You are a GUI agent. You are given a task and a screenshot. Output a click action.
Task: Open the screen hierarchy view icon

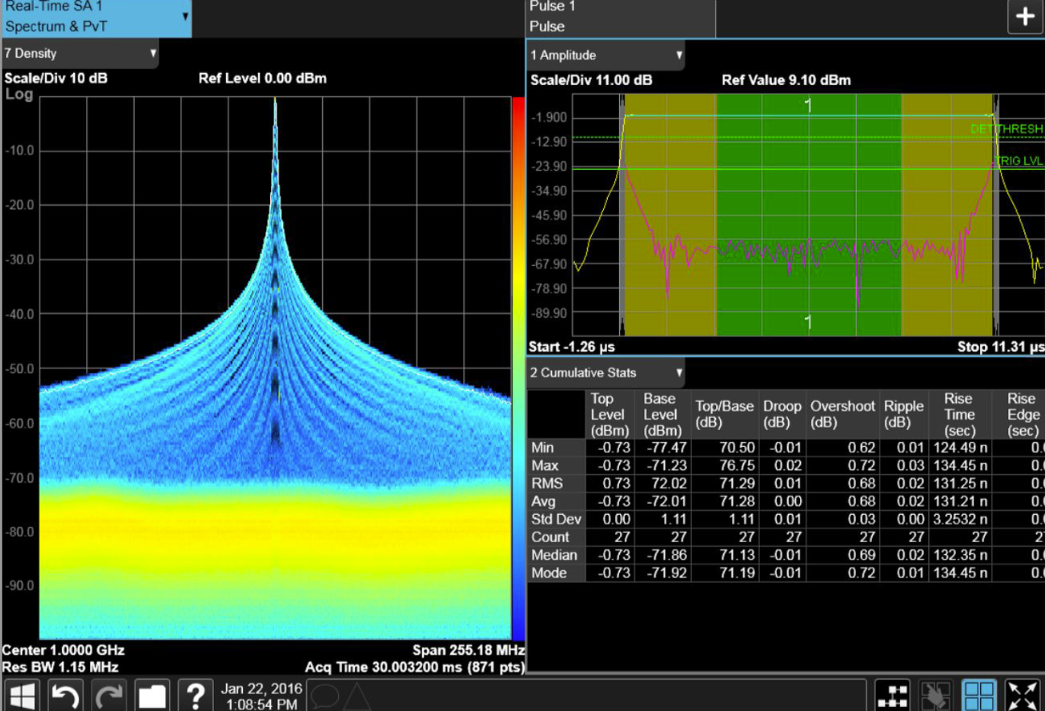[892, 695]
